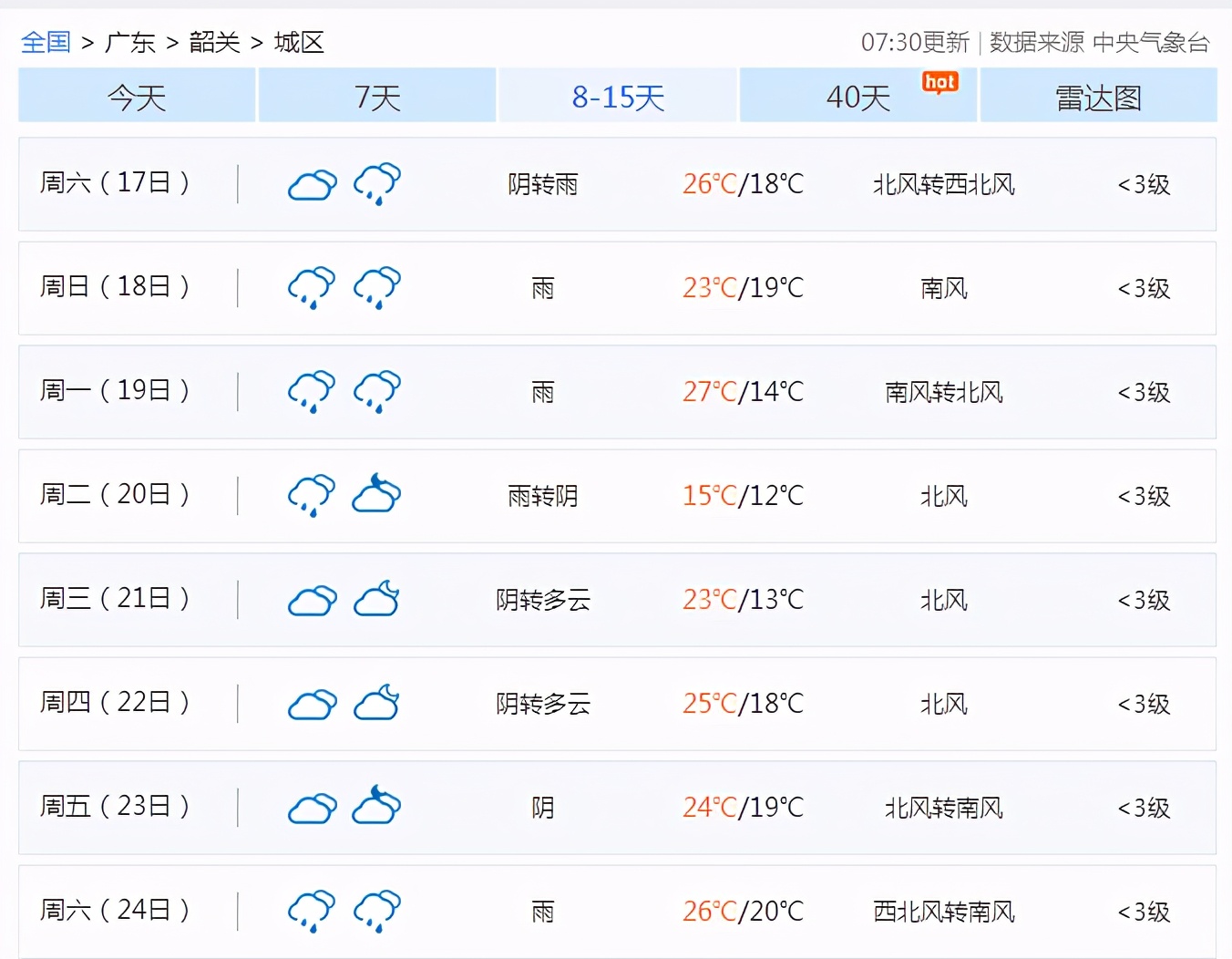Click the 韶关 breadcrumb link
1232x959 pixels.
[212, 41]
